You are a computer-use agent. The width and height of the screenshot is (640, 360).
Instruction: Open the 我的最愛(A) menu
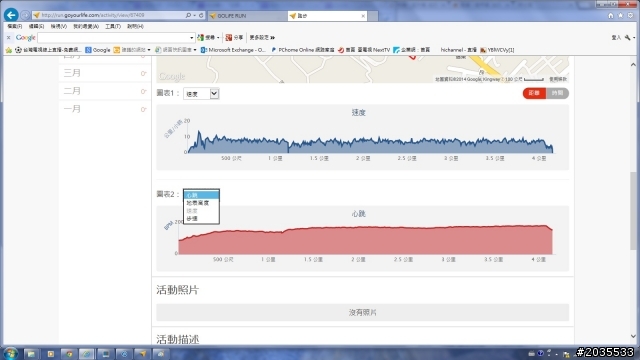[86, 26]
